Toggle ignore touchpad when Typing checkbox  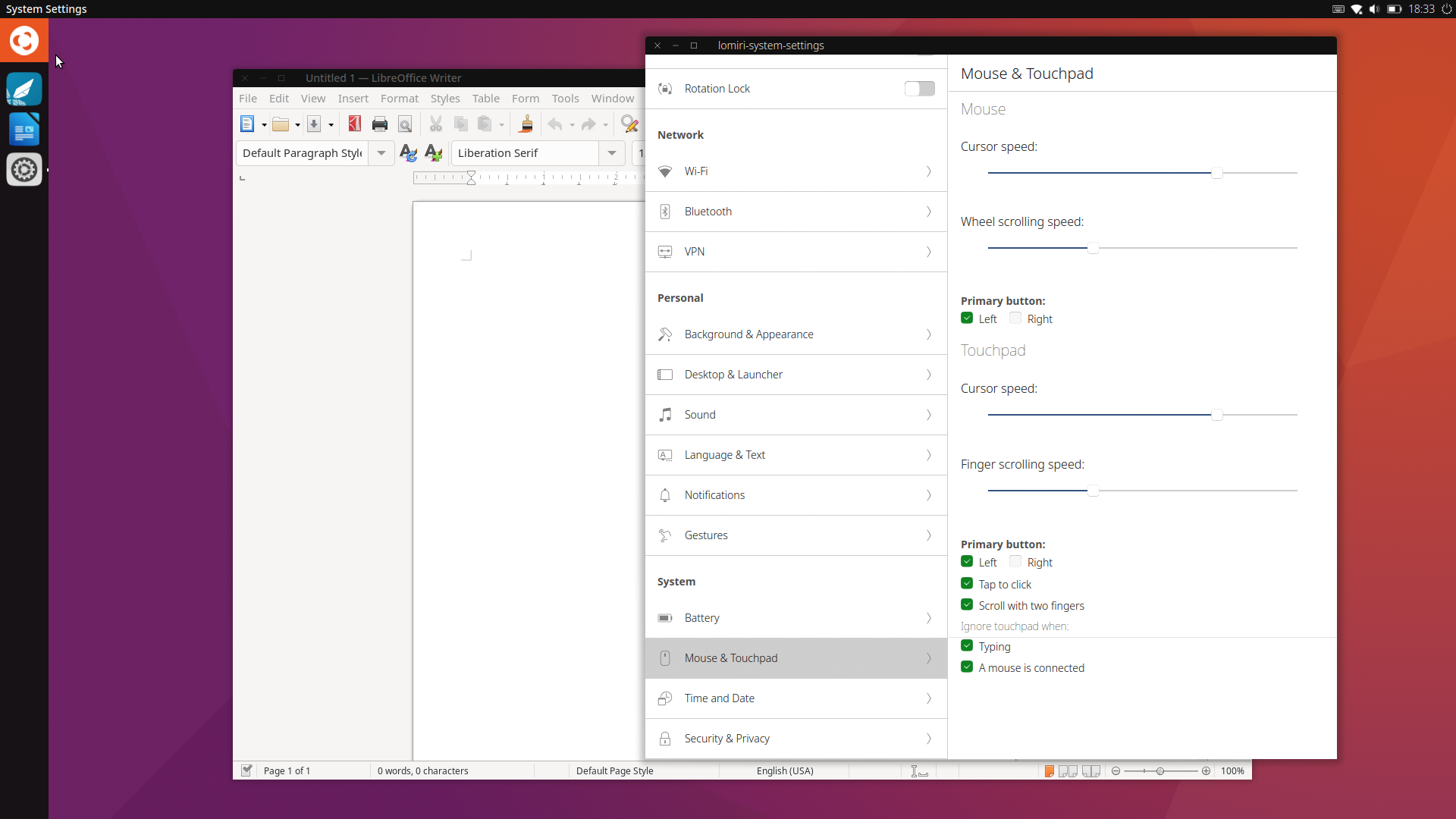[x=967, y=646]
